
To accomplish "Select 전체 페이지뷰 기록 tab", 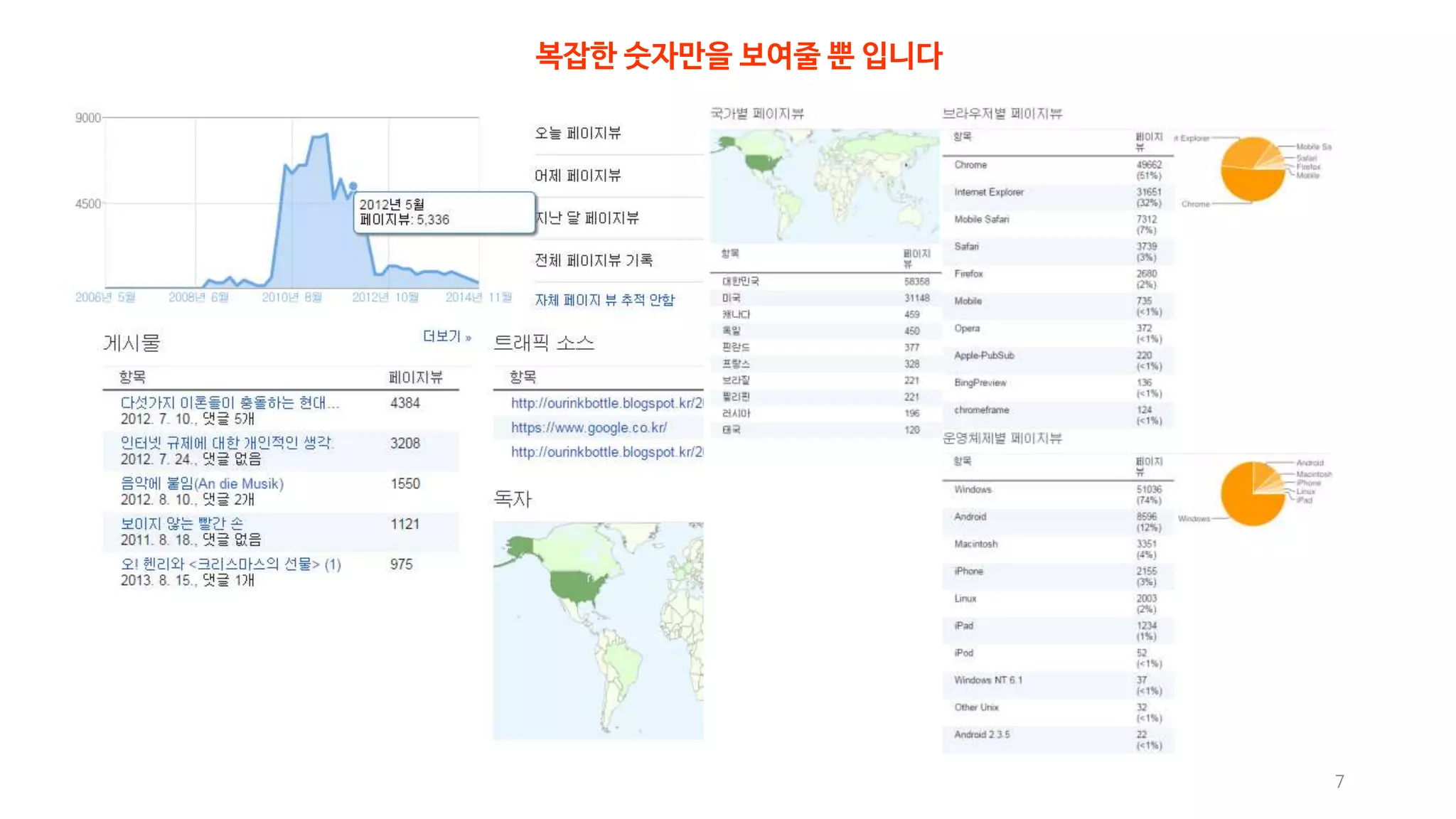I will tap(594, 260).
